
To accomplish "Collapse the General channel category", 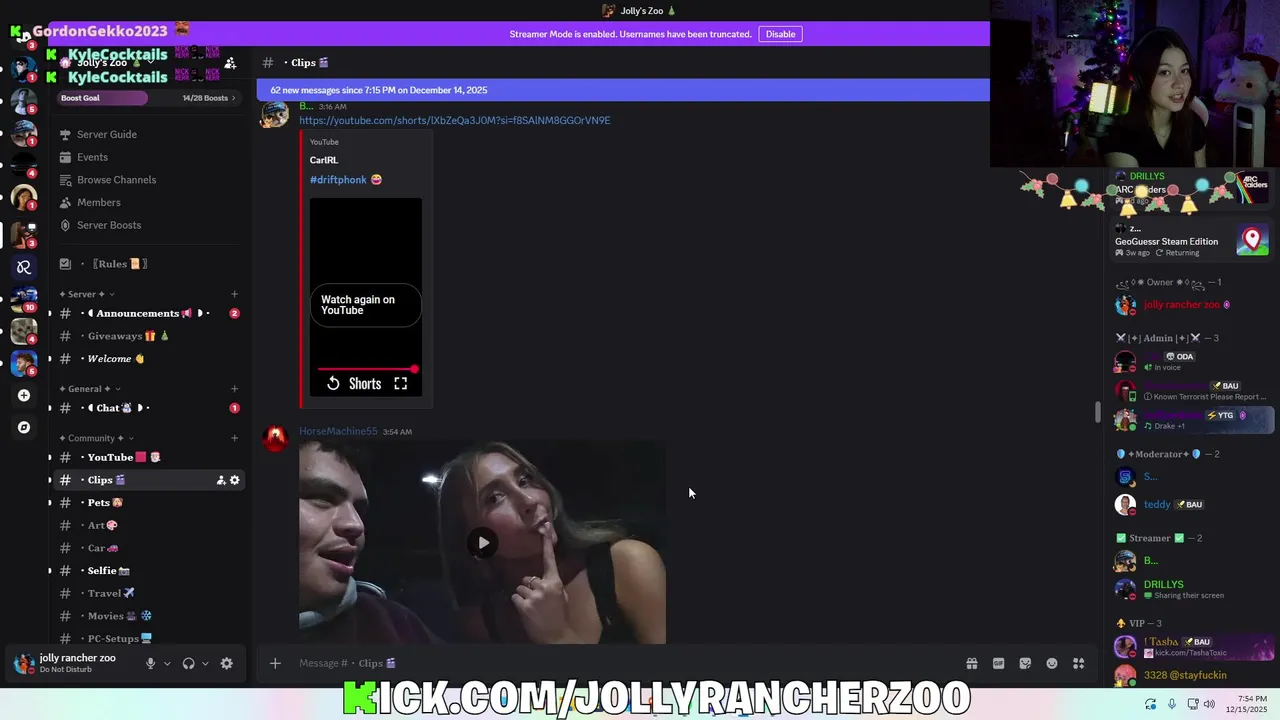I will point(89,389).
